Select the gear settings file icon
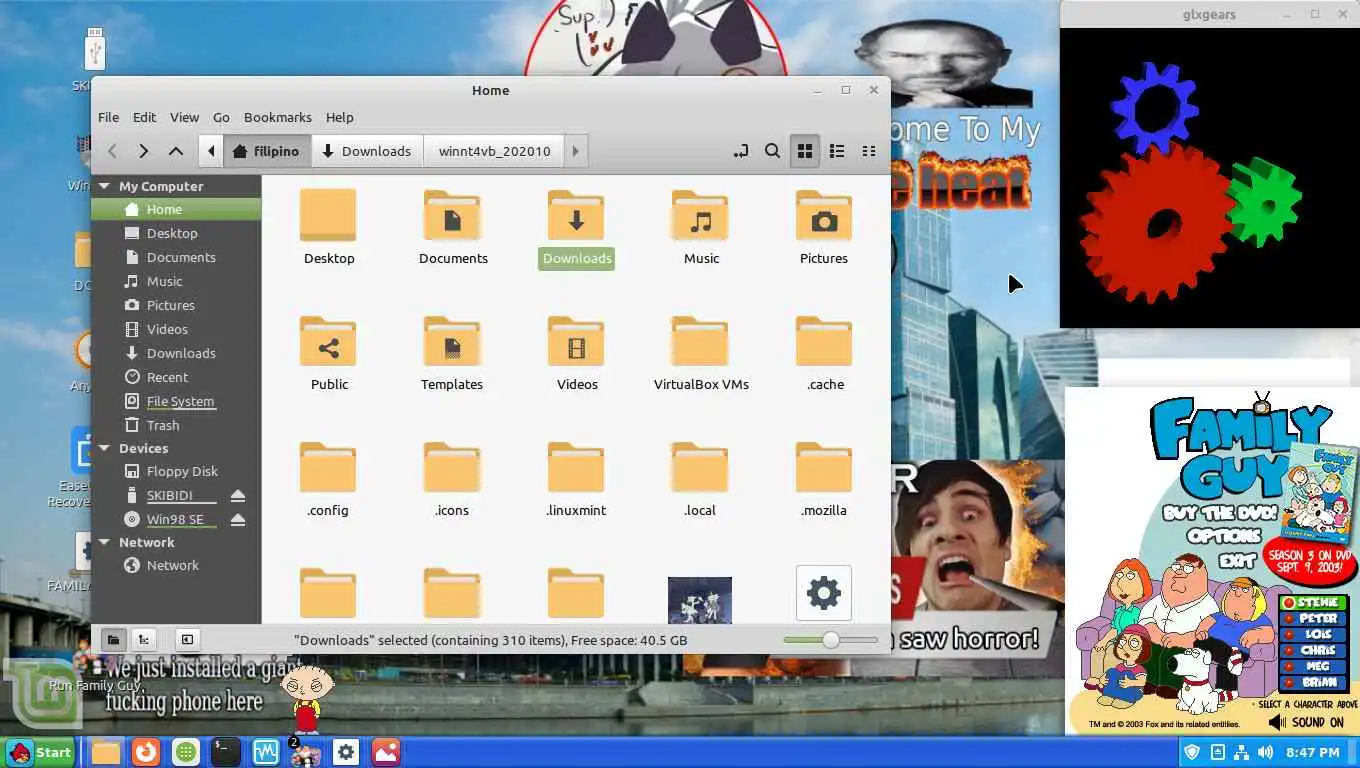The width and height of the screenshot is (1360, 768). pos(824,593)
